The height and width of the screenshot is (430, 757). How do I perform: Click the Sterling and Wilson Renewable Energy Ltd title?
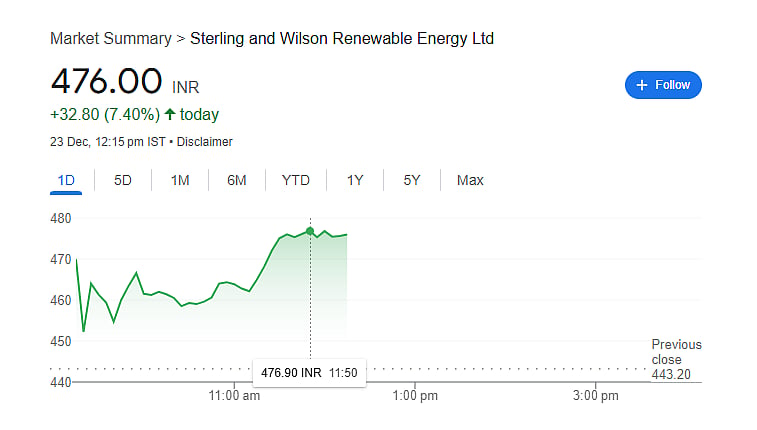click(342, 39)
